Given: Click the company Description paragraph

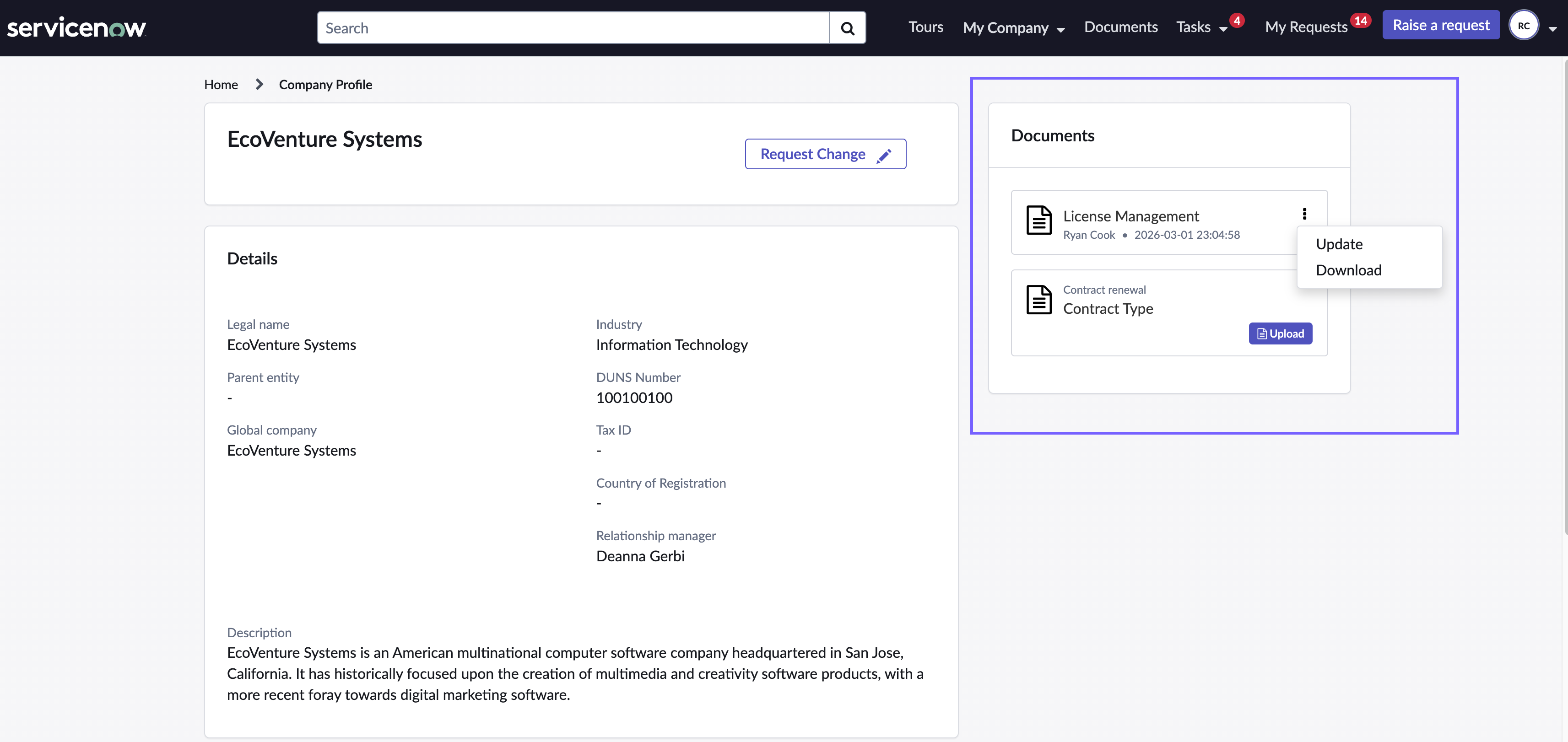Looking at the screenshot, I should [575, 673].
